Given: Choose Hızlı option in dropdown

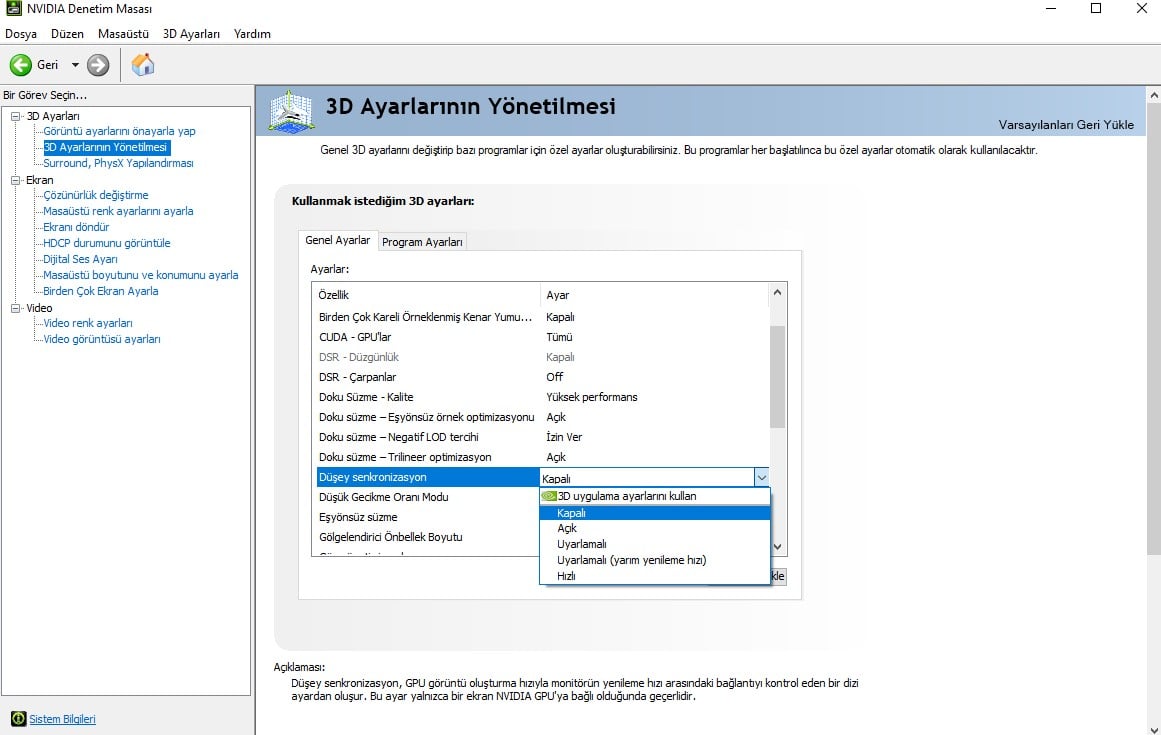Looking at the screenshot, I should (655, 576).
